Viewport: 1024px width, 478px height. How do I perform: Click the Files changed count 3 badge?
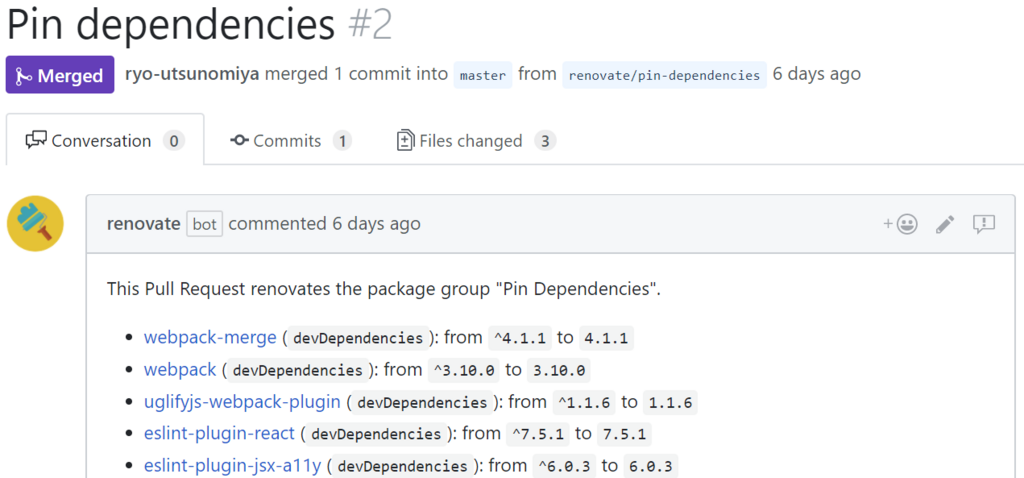(x=545, y=140)
